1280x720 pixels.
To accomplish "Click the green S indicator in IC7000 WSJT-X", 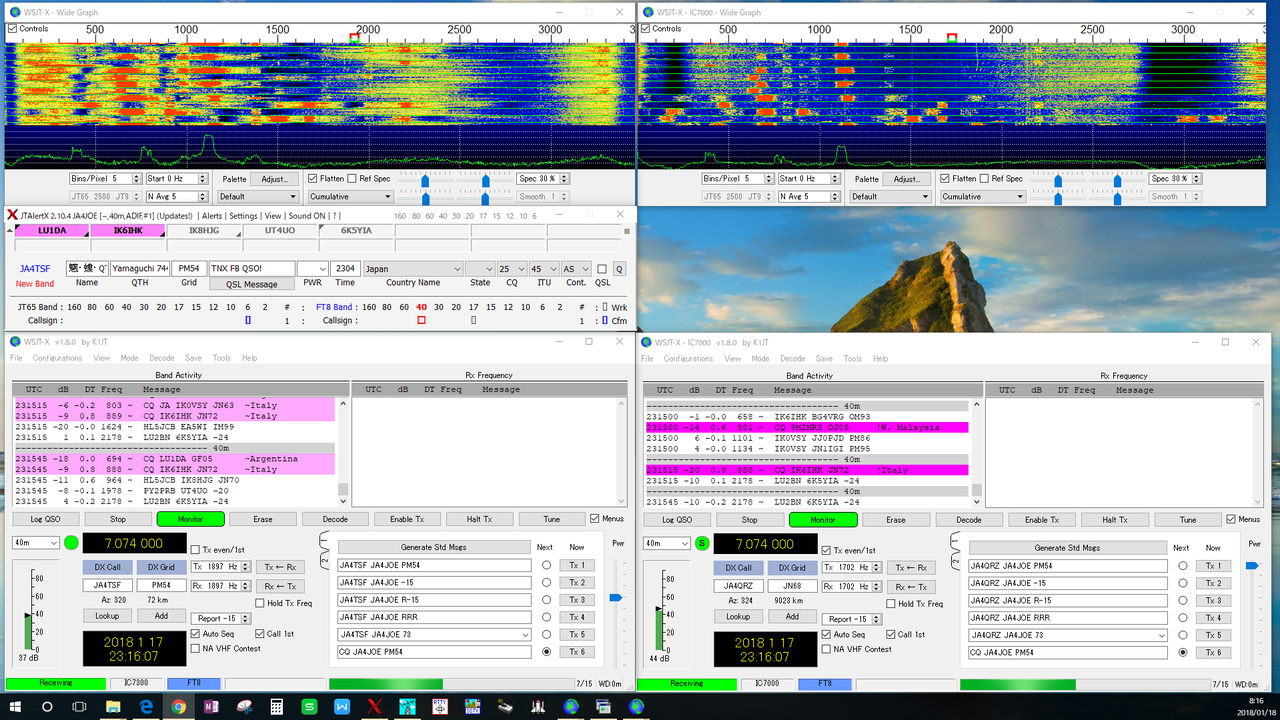I will pyautogui.click(x=702, y=543).
